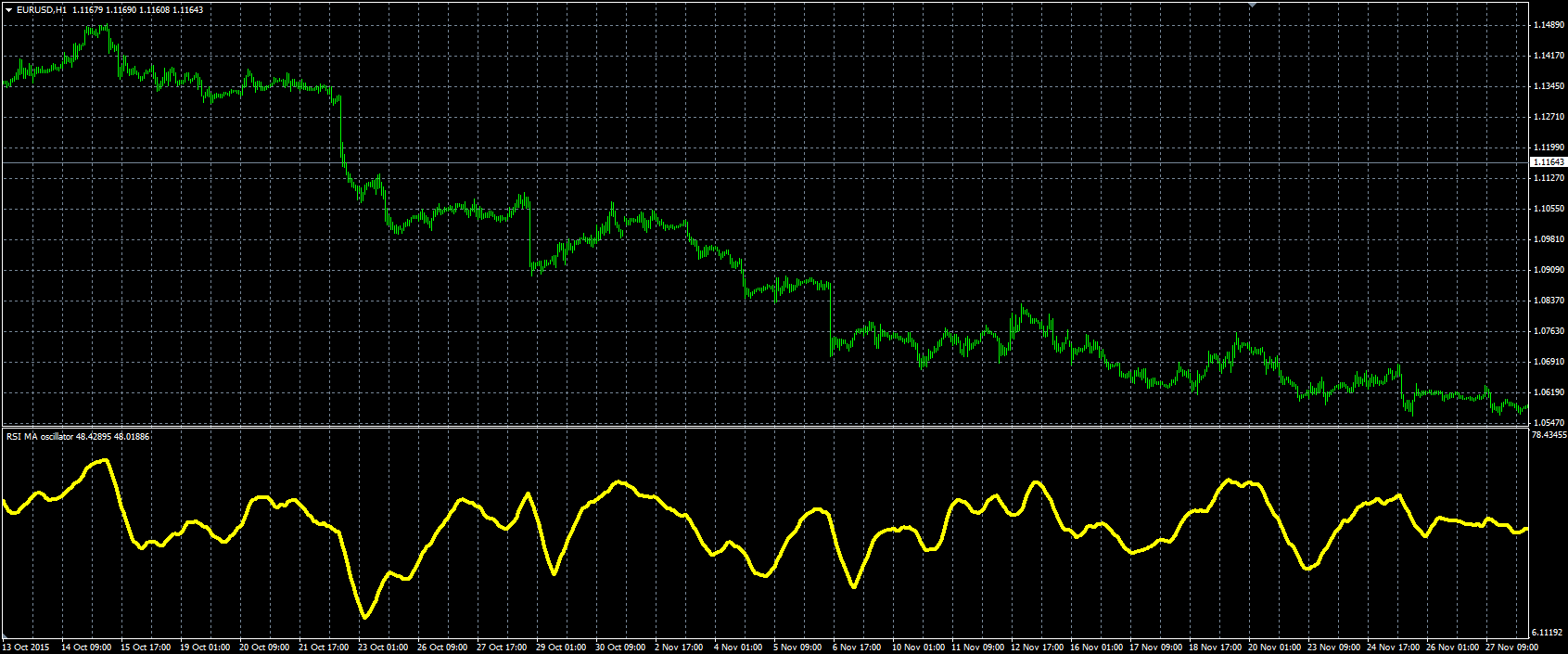Screen dimensions: 1568x654
Task: Click the 1.06910 price scale value
Action: click(1549, 362)
